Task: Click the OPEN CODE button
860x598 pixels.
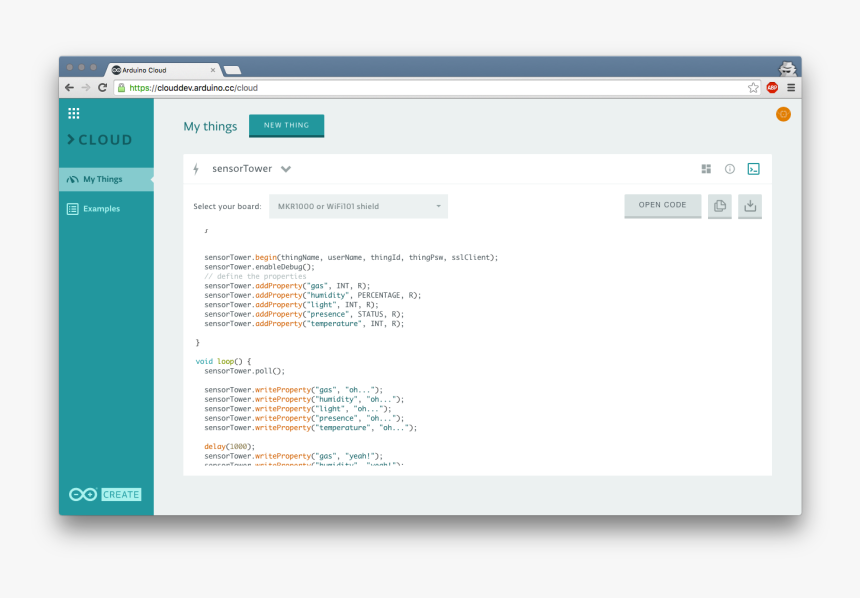Action: 663,206
